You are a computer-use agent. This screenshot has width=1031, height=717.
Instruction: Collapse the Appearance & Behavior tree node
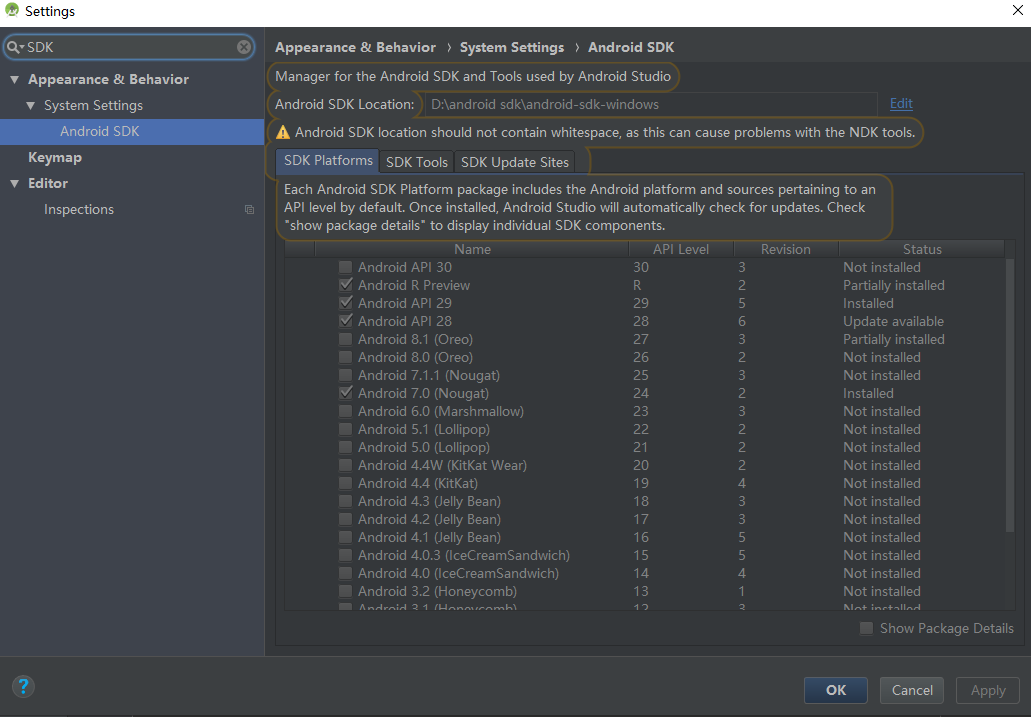pyautogui.click(x=14, y=80)
